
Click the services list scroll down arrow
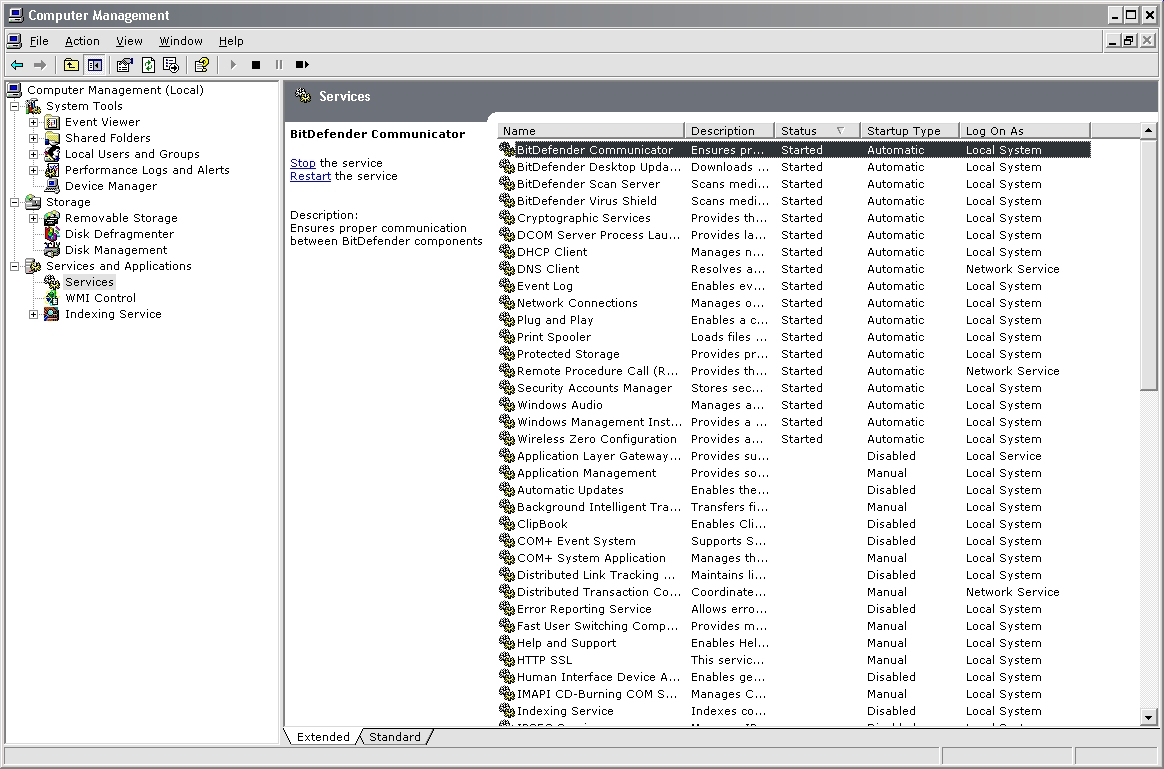click(1148, 718)
